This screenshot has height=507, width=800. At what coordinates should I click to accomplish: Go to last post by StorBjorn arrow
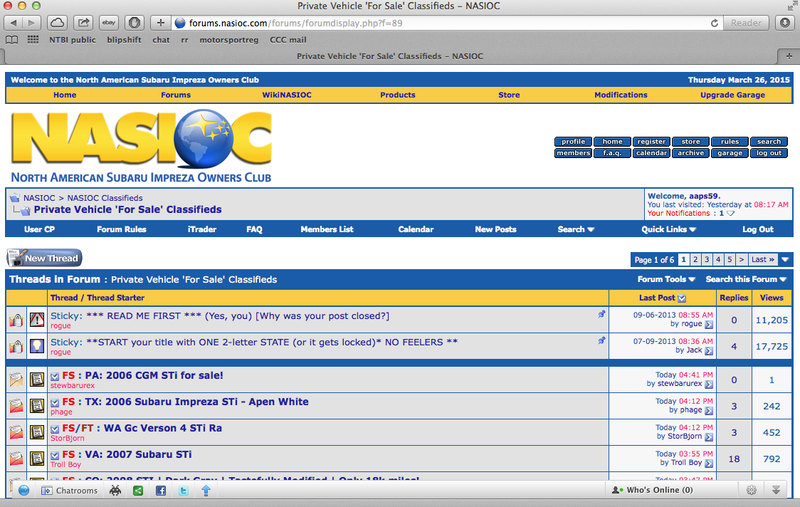709,437
